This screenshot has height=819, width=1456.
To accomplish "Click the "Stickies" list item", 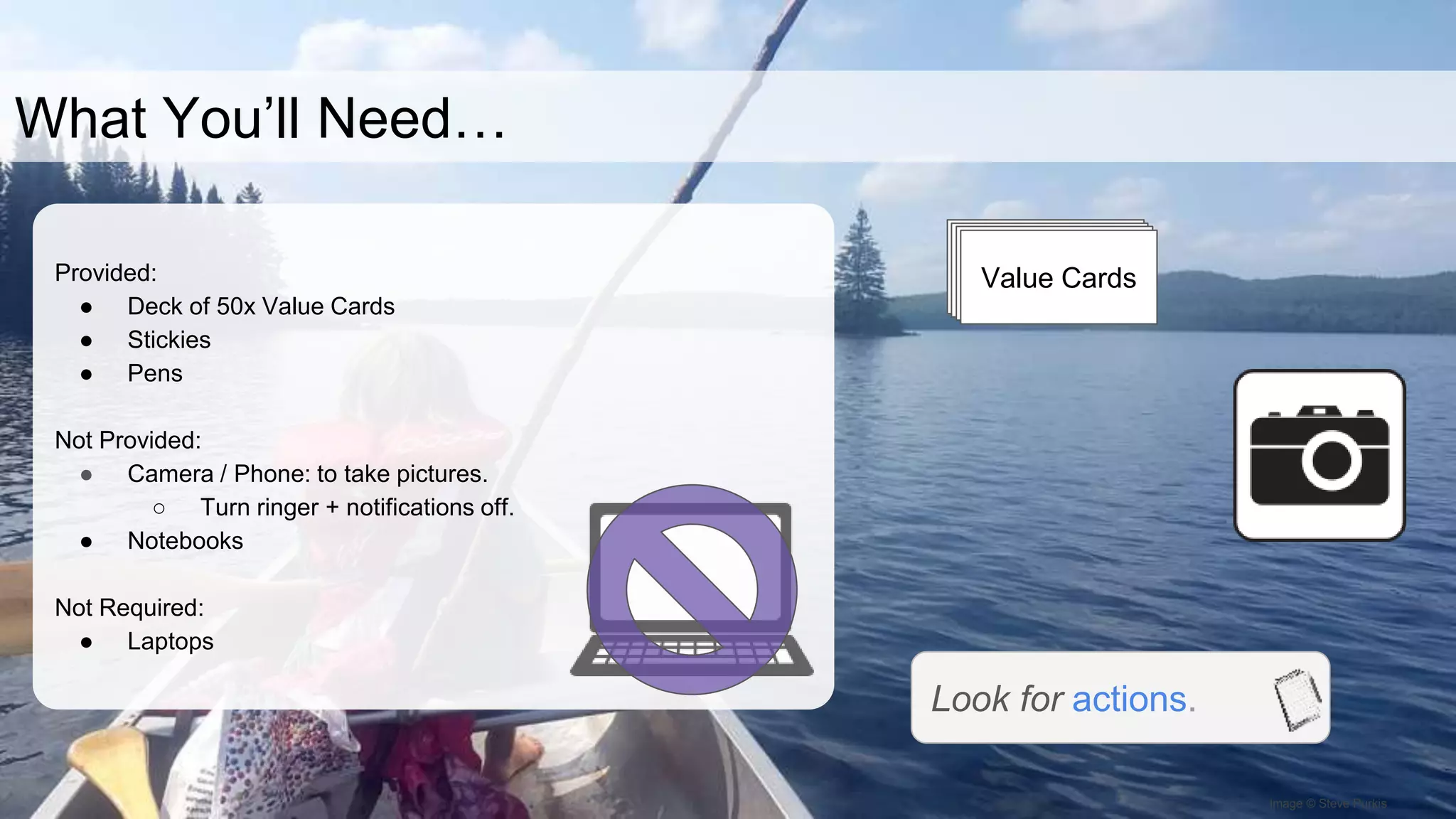I will pos(168,340).
